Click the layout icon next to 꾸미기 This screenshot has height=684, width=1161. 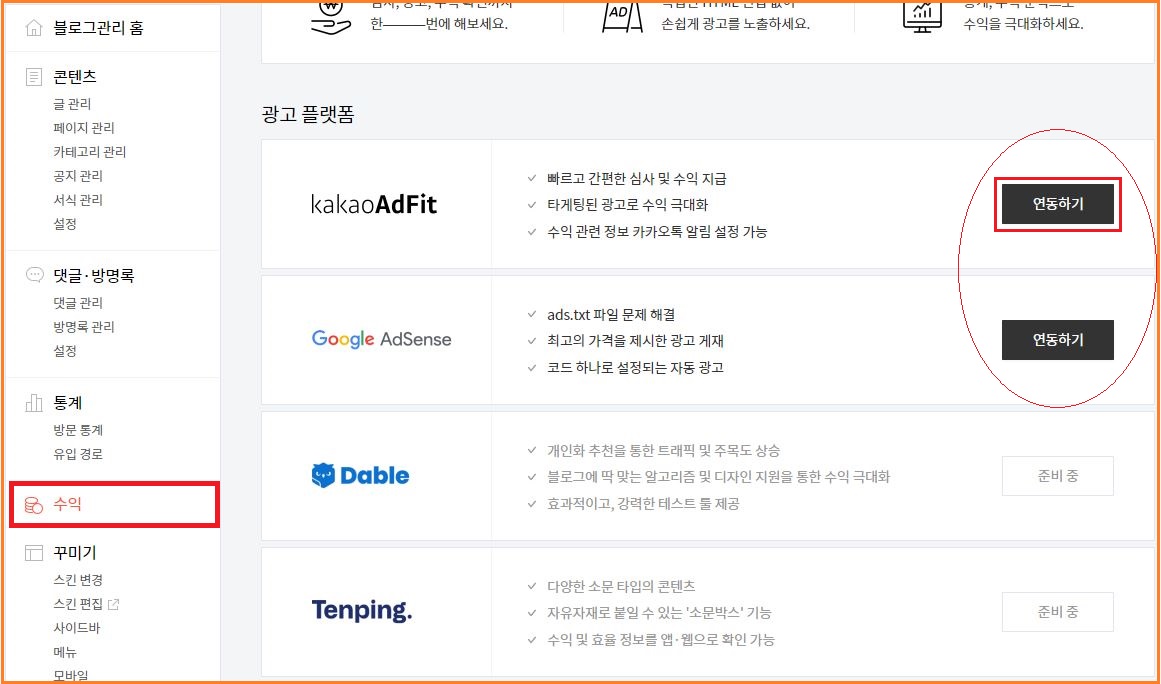tap(34, 553)
